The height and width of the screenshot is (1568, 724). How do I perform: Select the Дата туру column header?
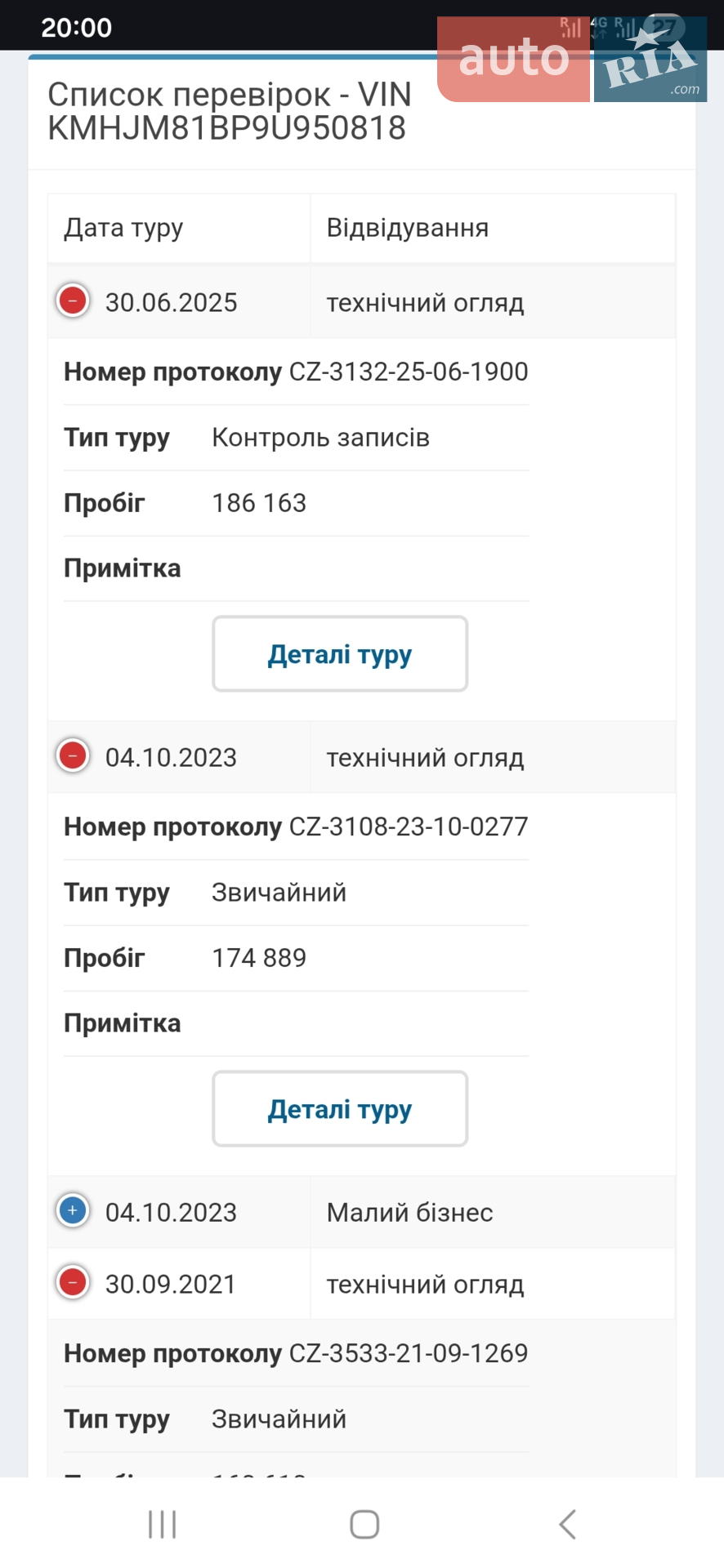tap(123, 228)
